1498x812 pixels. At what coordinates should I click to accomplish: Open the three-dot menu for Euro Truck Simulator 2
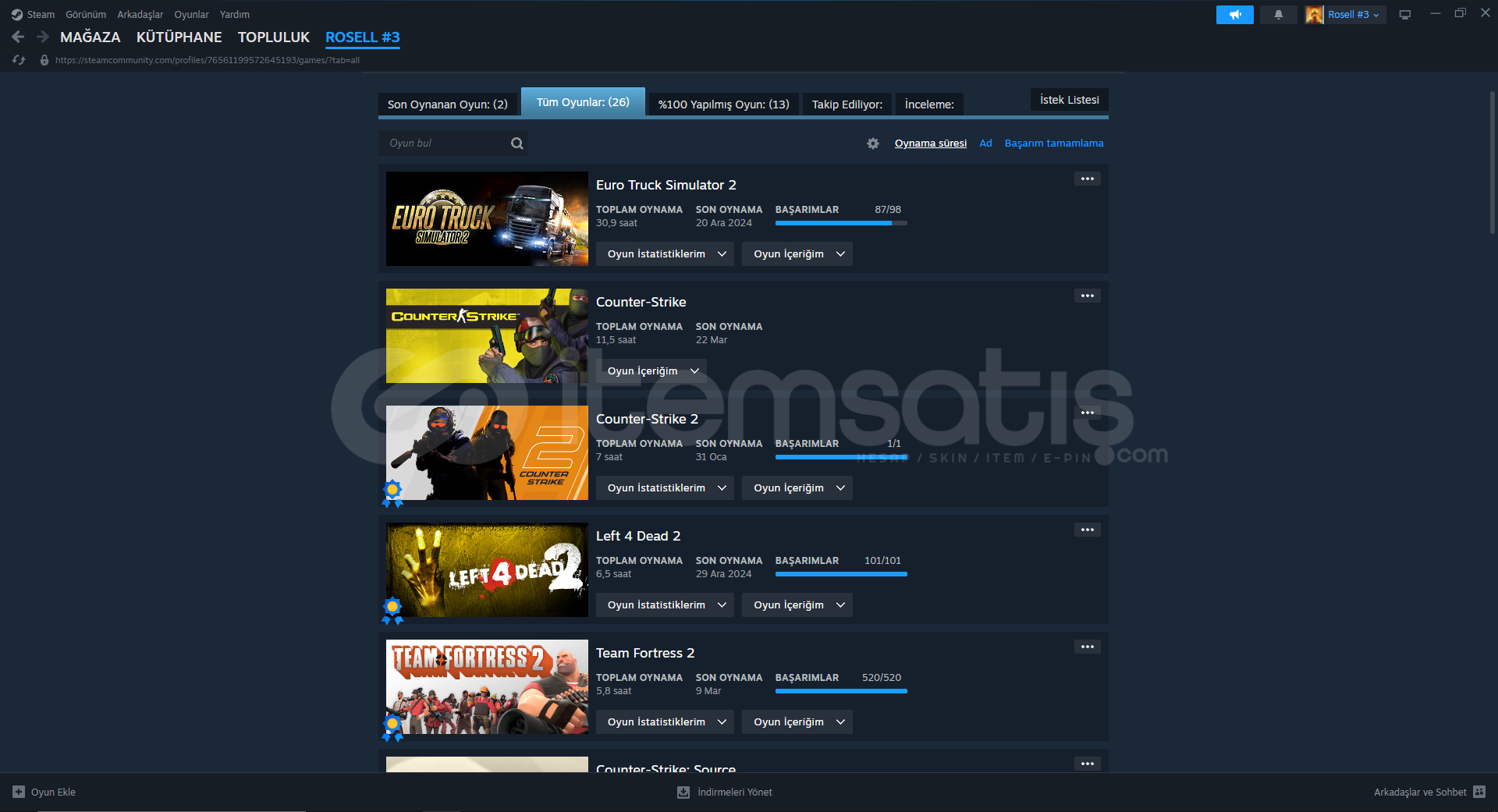[1088, 179]
